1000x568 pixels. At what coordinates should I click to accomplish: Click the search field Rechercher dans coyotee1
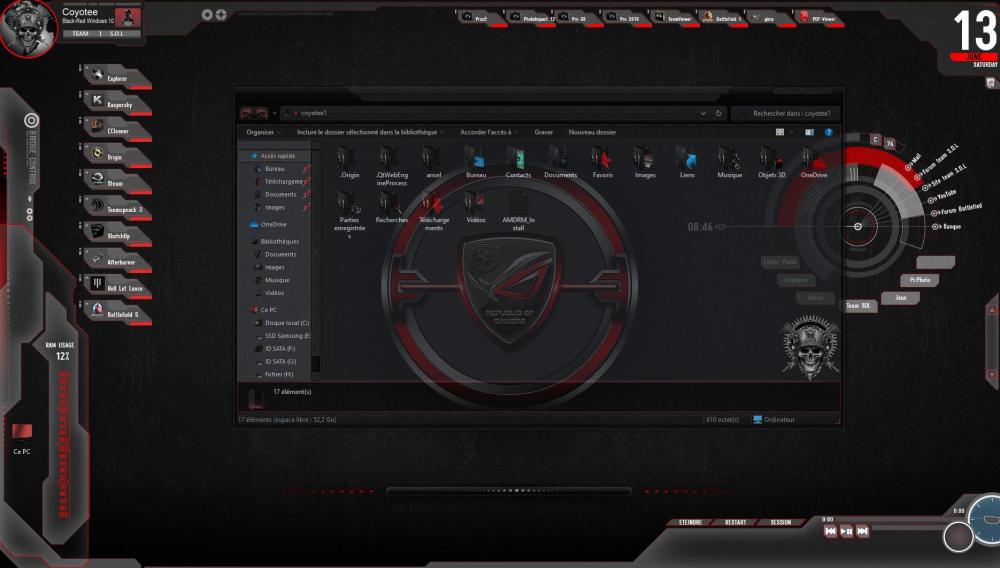[790, 113]
